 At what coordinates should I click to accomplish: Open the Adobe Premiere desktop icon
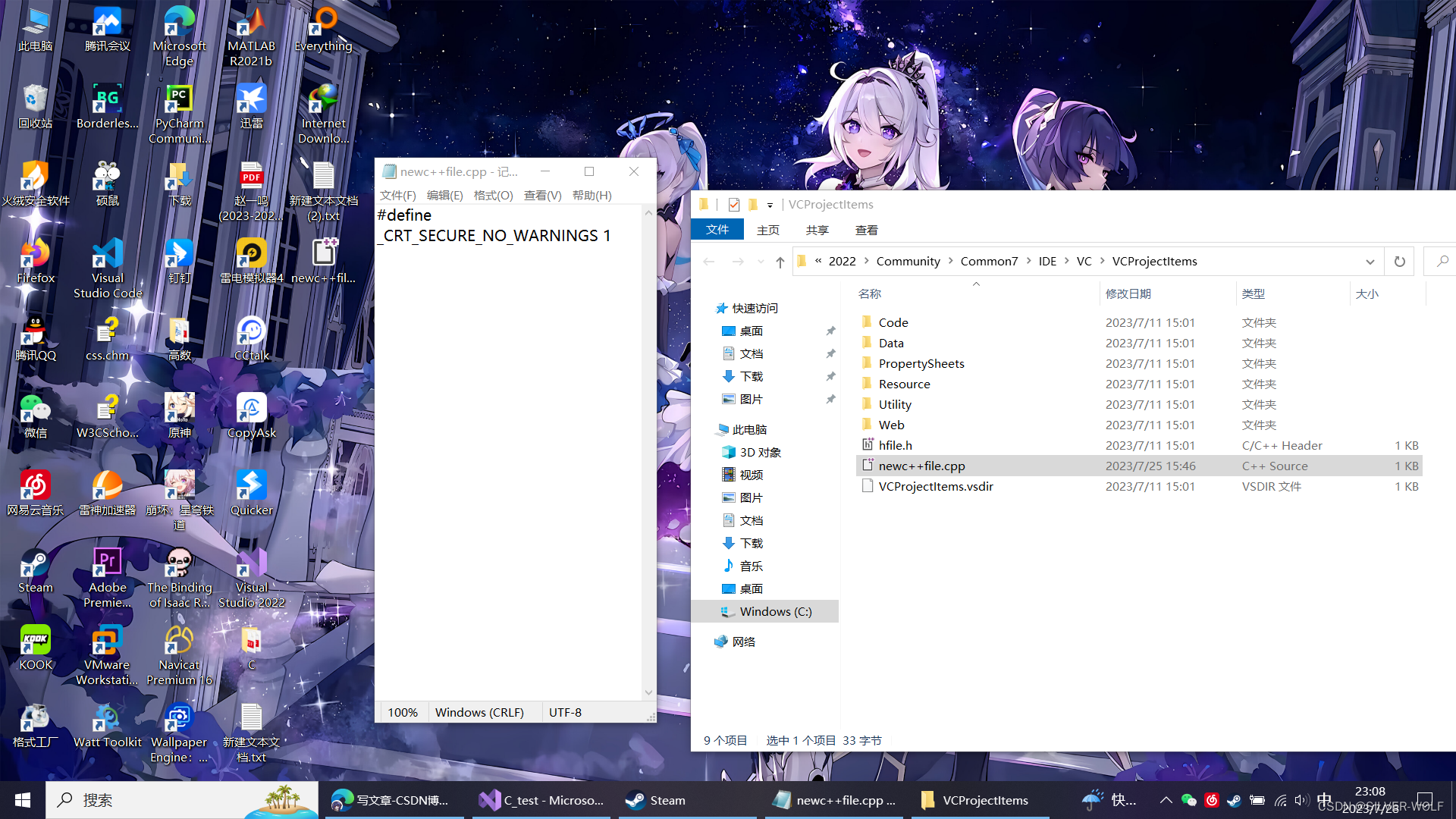point(107,578)
